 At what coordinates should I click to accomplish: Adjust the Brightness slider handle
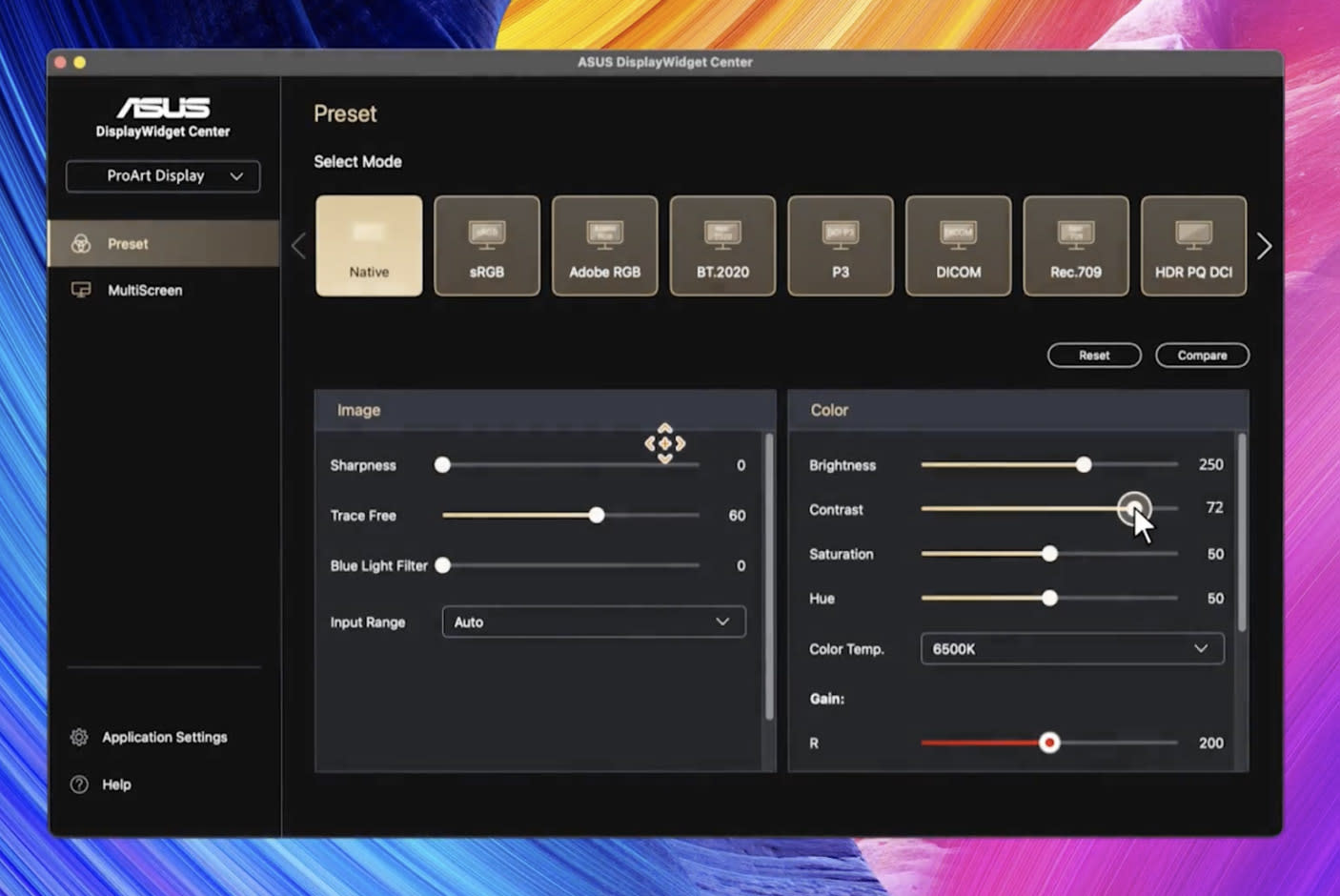[1084, 465]
